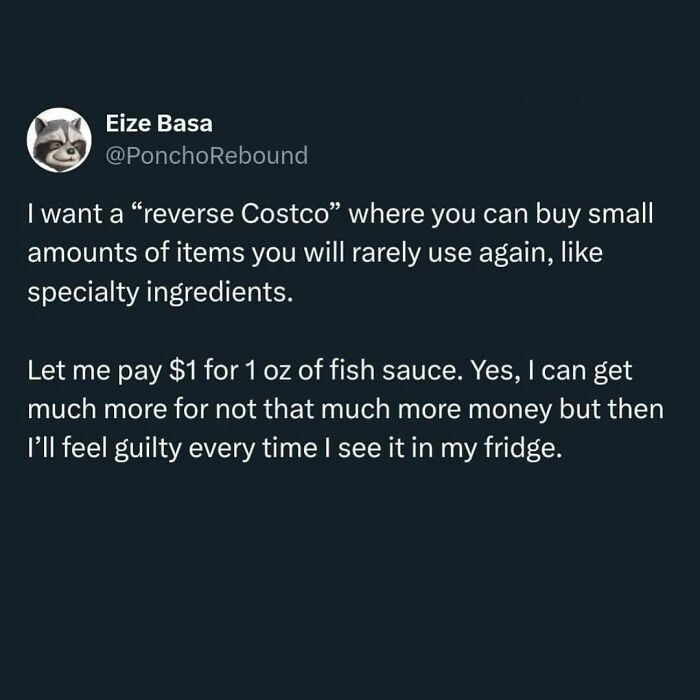Click the raccoon profile avatar
Screen dimensions: 700x700
tap(59, 140)
